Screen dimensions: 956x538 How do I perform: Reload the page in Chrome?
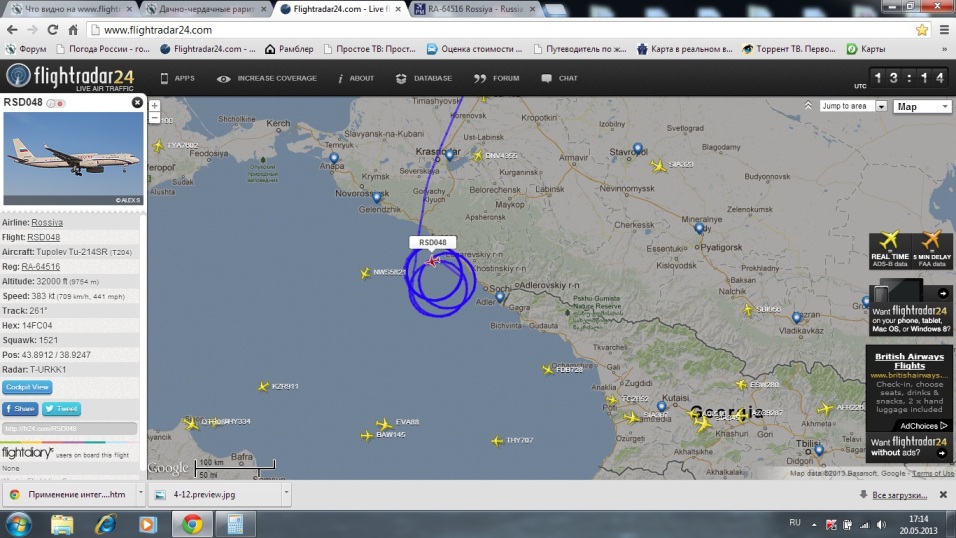pos(52,29)
